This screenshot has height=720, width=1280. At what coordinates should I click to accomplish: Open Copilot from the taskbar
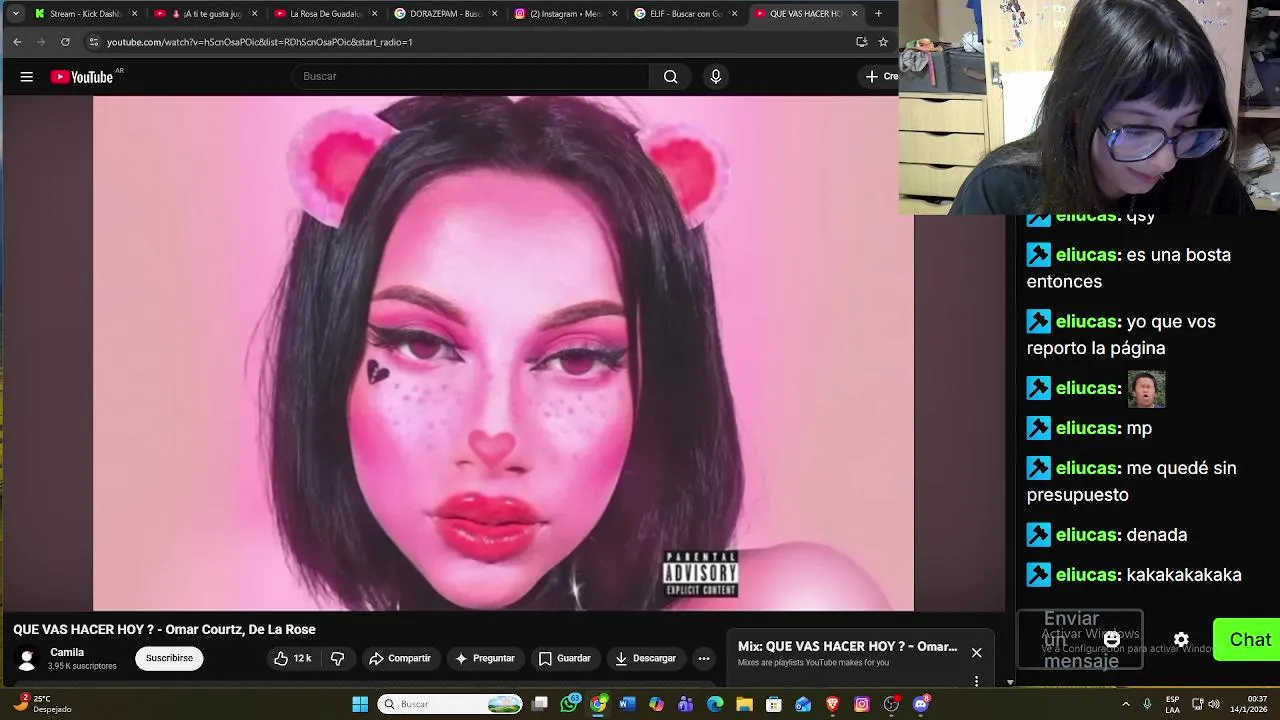pyautogui.click(x=656, y=704)
